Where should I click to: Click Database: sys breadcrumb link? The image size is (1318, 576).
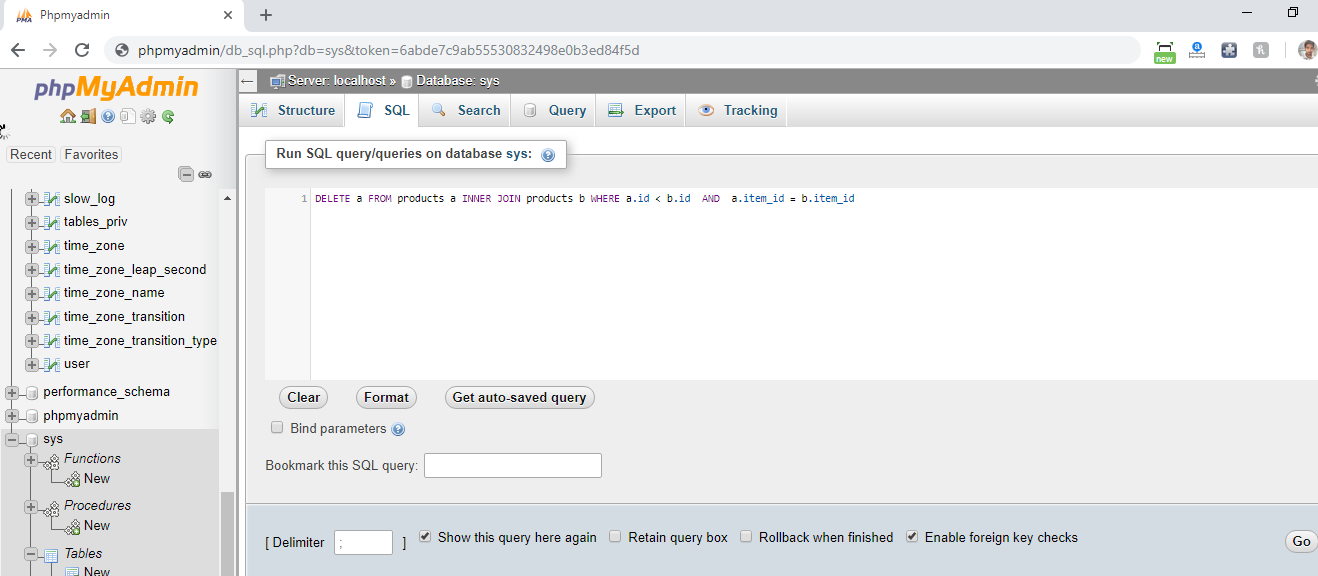pos(457,81)
